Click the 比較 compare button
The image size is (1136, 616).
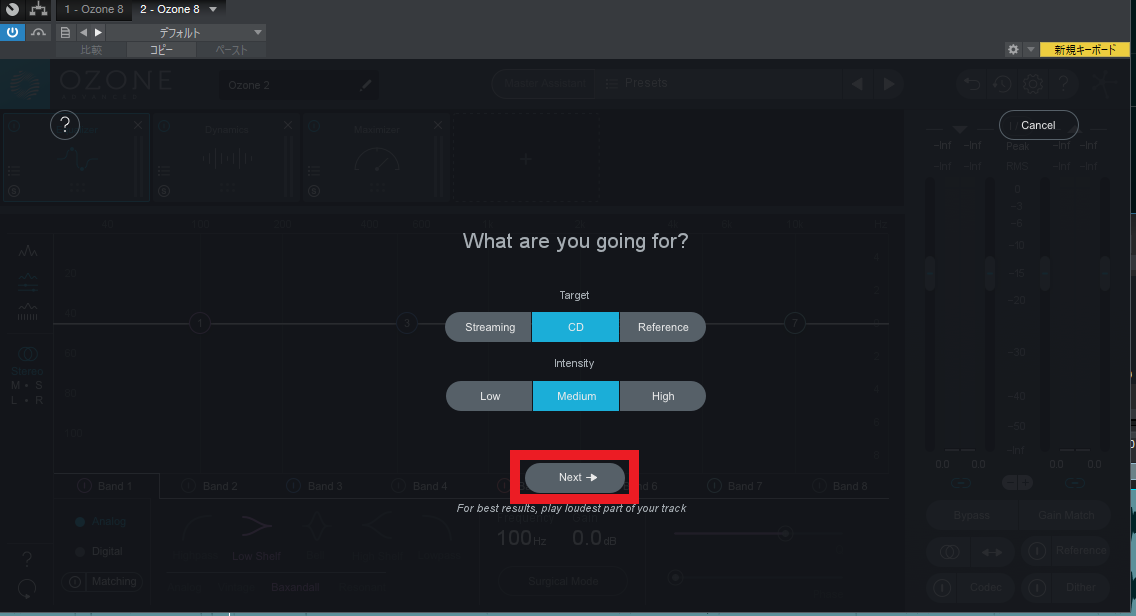(x=91, y=50)
